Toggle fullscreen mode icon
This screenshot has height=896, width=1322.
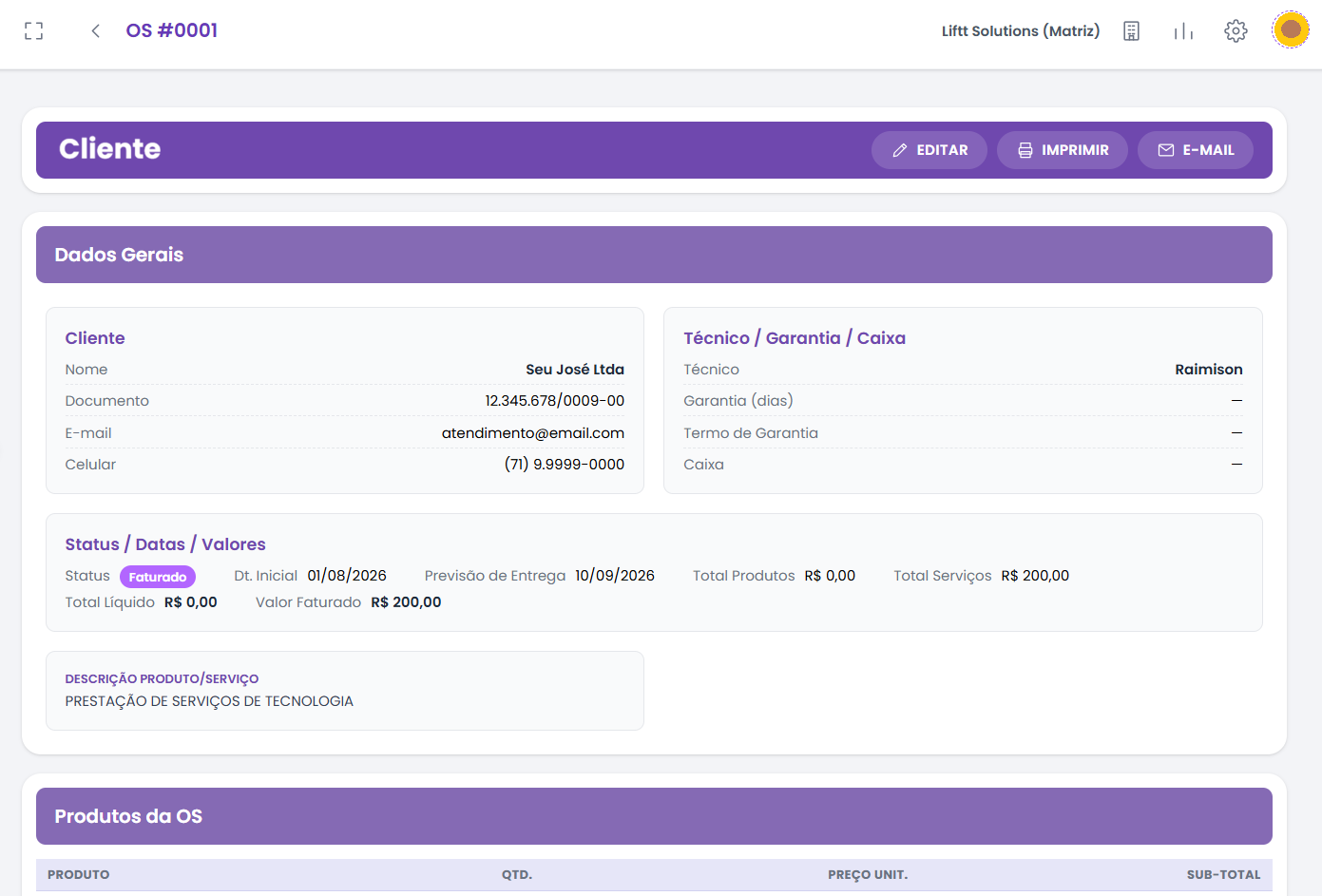(34, 31)
